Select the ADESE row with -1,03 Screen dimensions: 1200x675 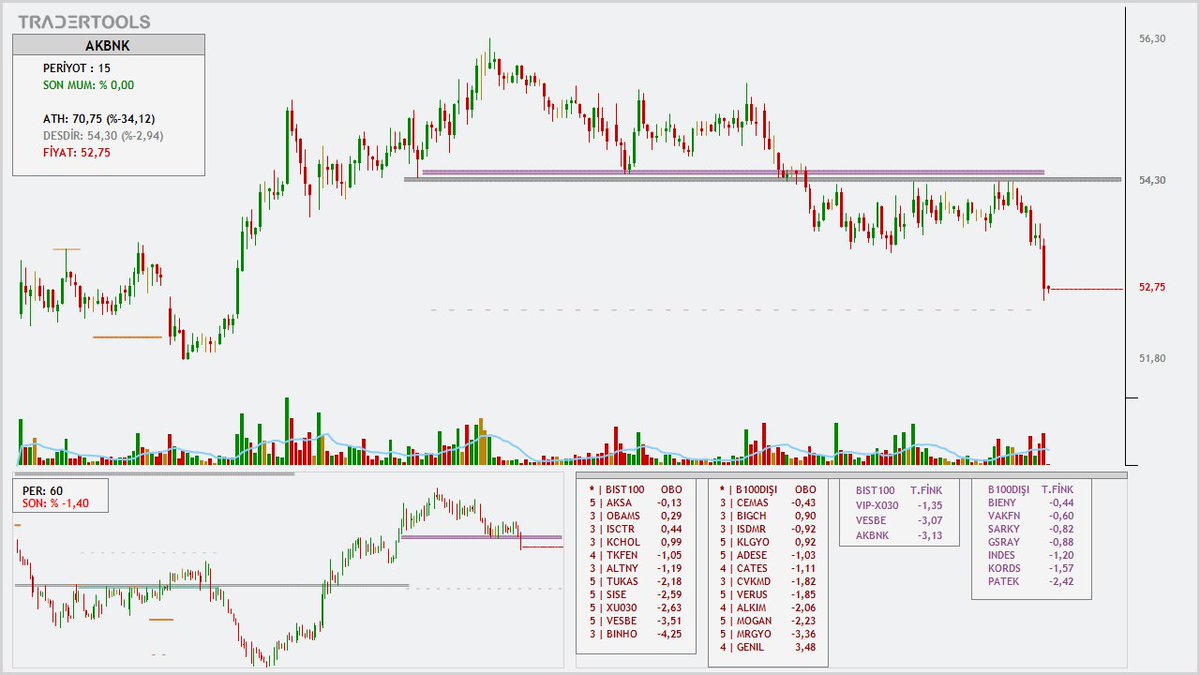768,554
